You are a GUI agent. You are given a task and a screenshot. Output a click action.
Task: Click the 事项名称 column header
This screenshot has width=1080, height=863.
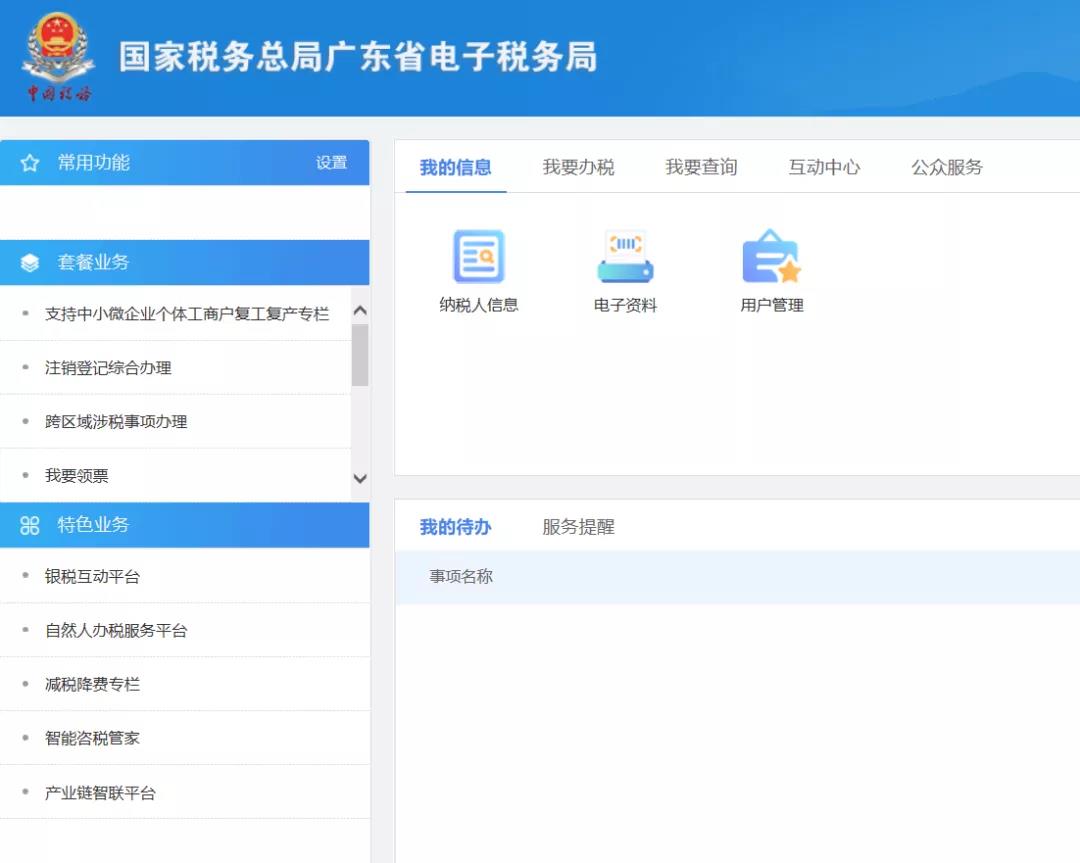pos(461,576)
